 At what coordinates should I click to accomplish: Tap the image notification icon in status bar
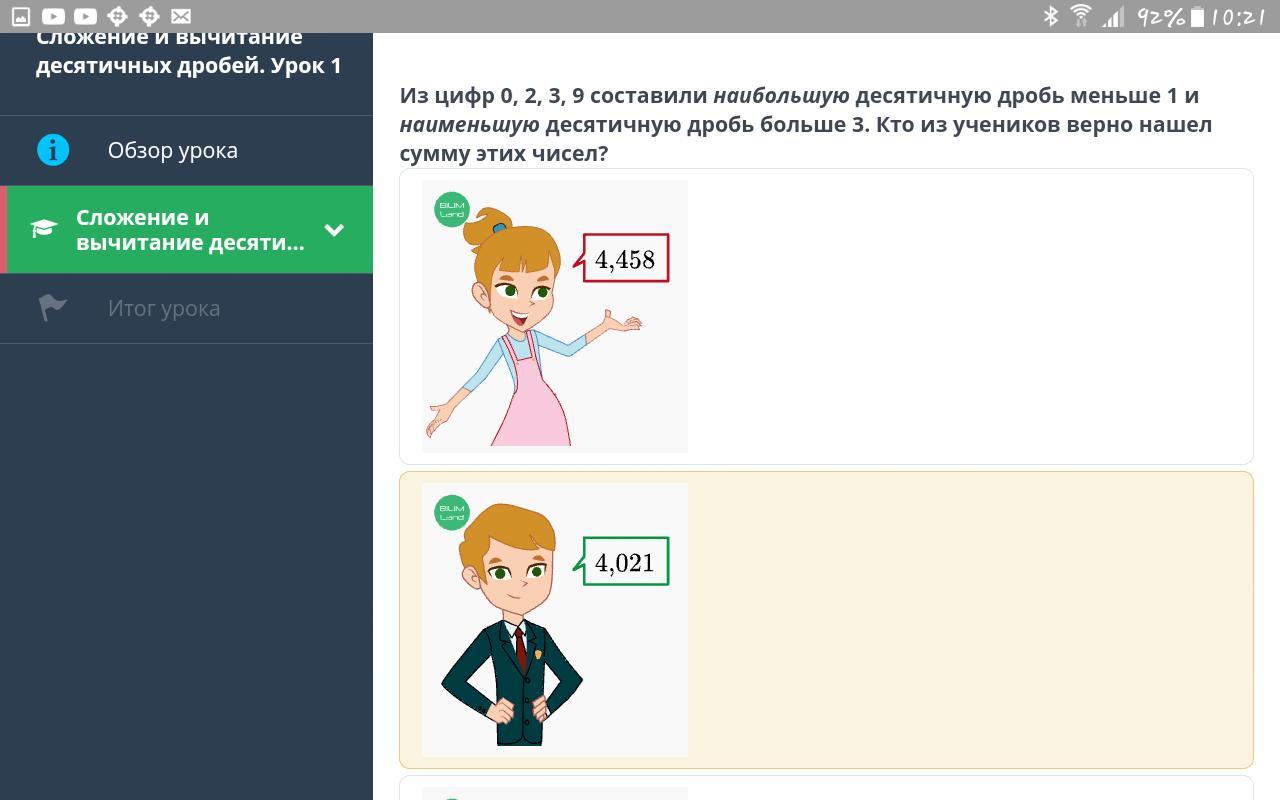(21, 16)
